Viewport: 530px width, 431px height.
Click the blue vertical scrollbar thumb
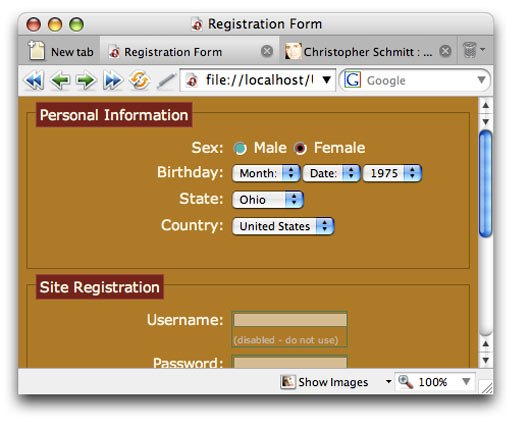coord(486,184)
